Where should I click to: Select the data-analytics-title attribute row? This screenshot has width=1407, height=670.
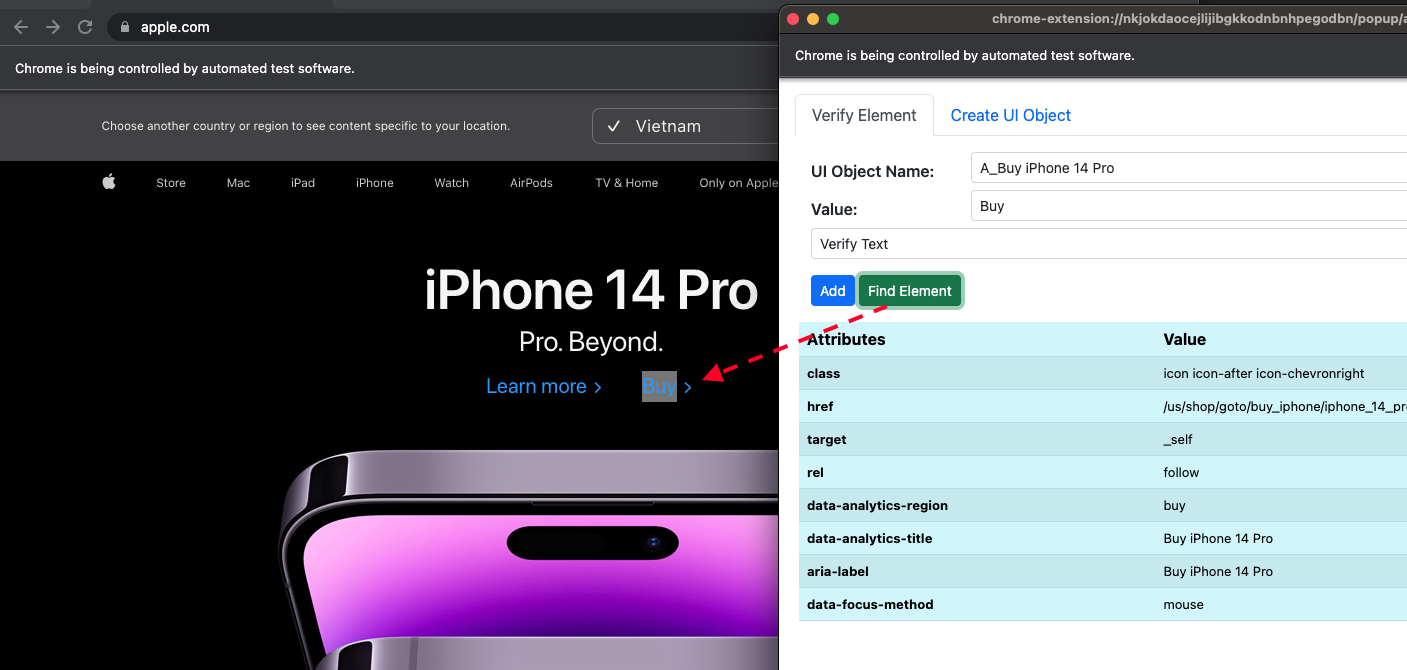point(1103,538)
